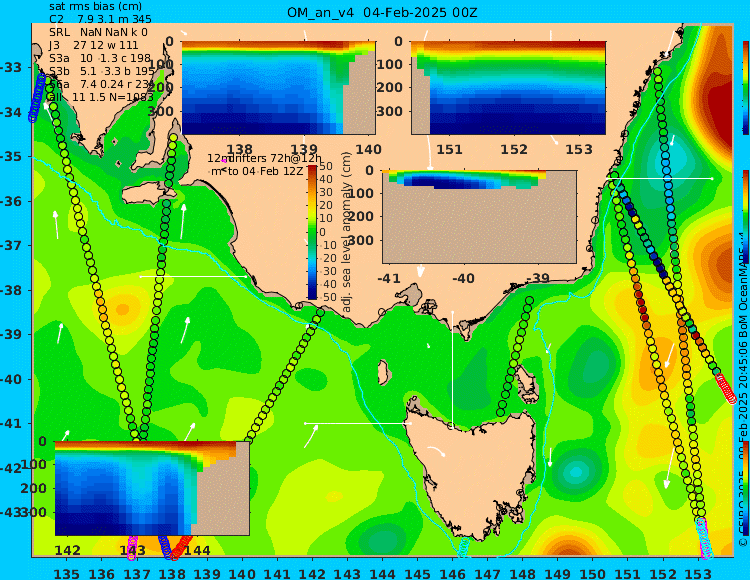Click the Tasmania landmass on the map

click(x=471, y=478)
